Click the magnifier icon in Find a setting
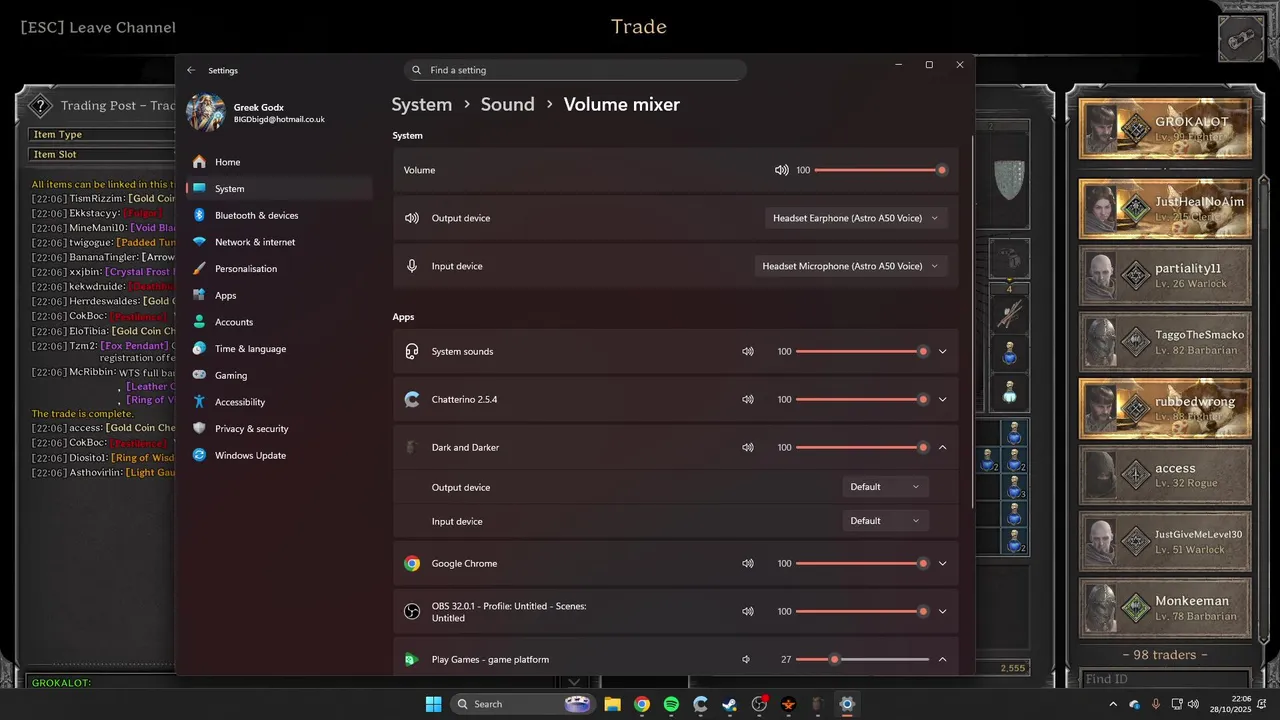Image resolution: width=1280 pixels, height=720 pixels. click(417, 70)
